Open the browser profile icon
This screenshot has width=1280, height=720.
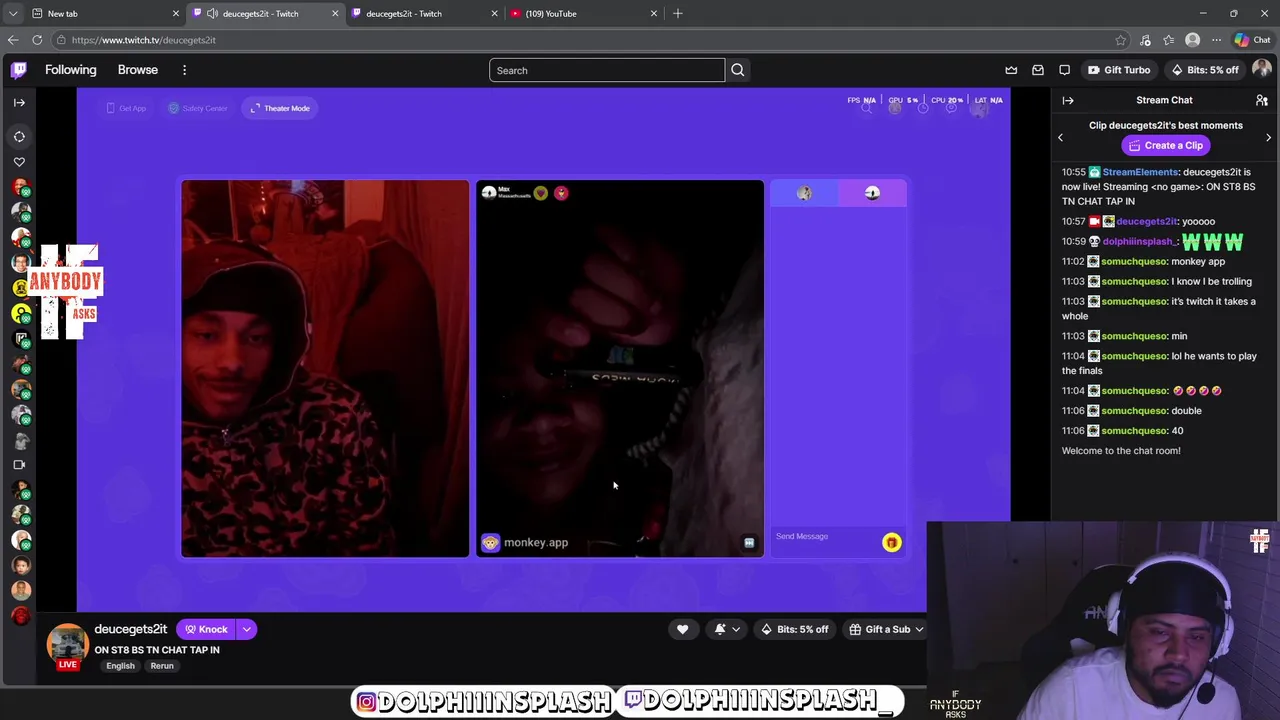(x=1192, y=40)
